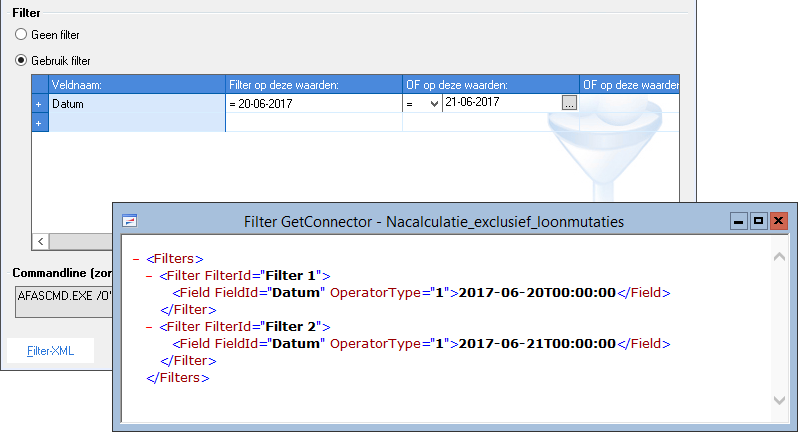Expand the Datum row plus icon
The image size is (798, 432).
(x=39, y=104)
